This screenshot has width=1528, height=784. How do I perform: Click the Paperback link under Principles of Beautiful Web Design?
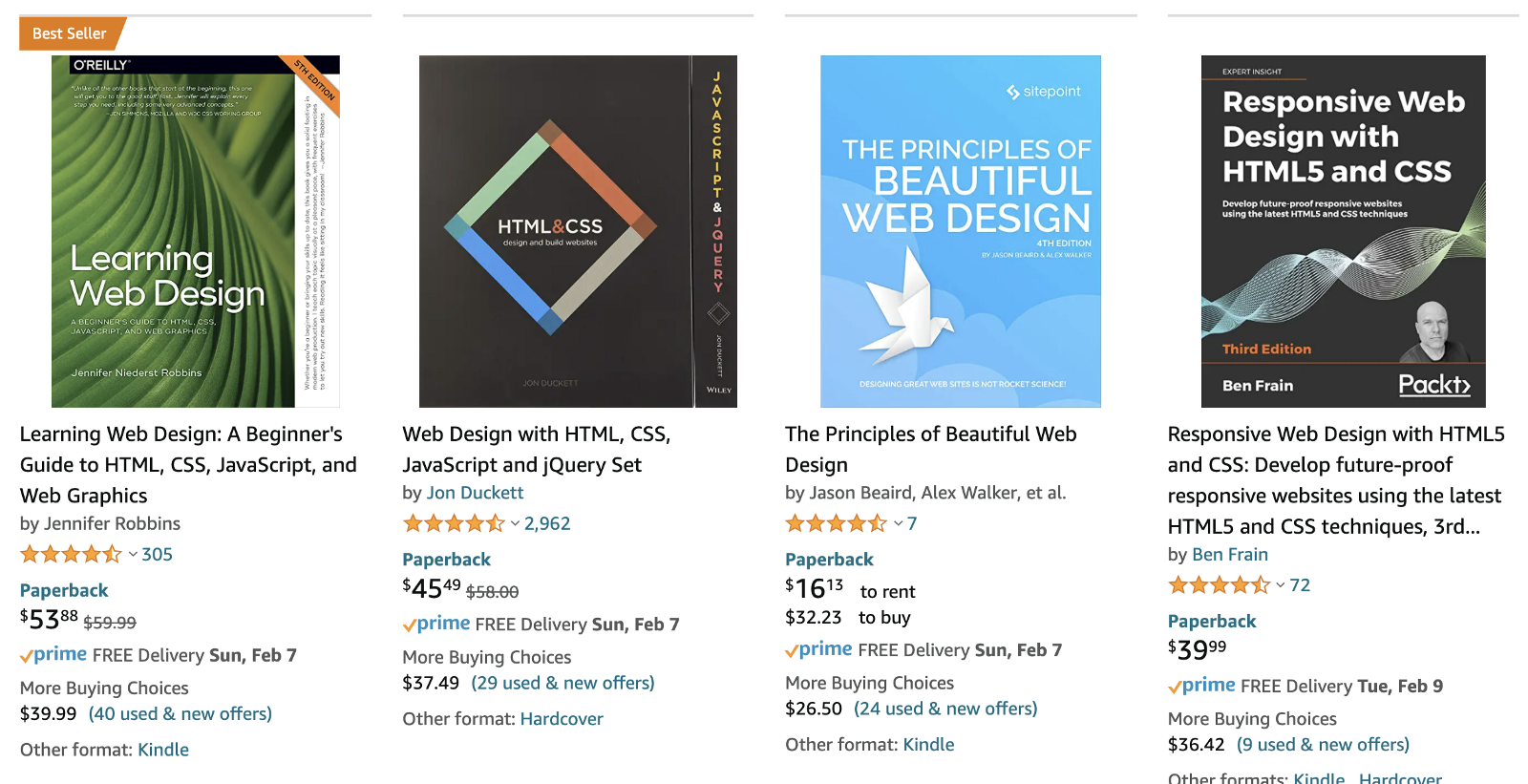pyautogui.click(x=829, y=559)
